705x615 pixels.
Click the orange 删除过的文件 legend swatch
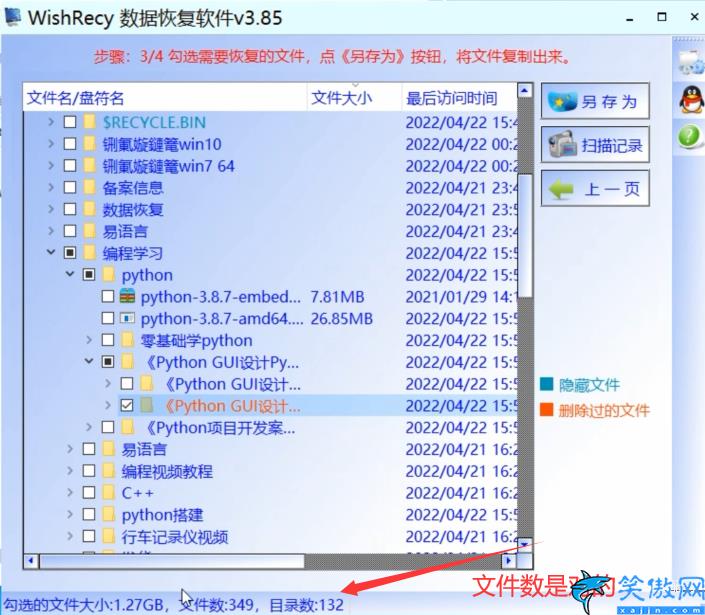(546, 410)
